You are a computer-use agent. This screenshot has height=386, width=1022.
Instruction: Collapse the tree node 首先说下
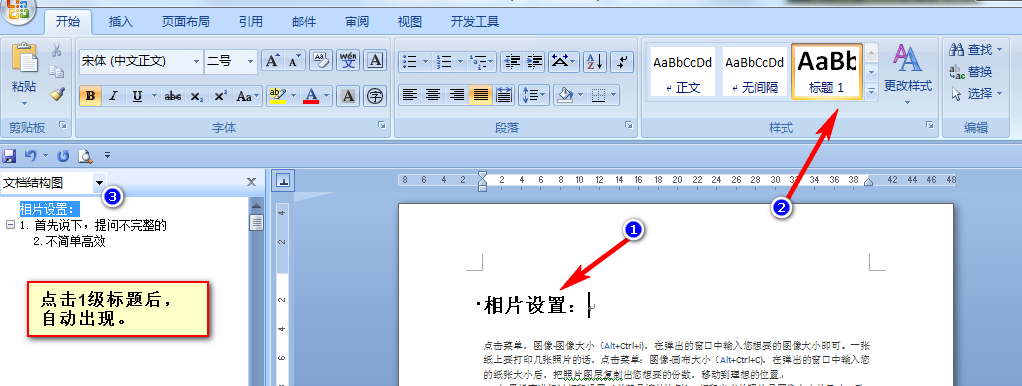[x=10, y=225]
